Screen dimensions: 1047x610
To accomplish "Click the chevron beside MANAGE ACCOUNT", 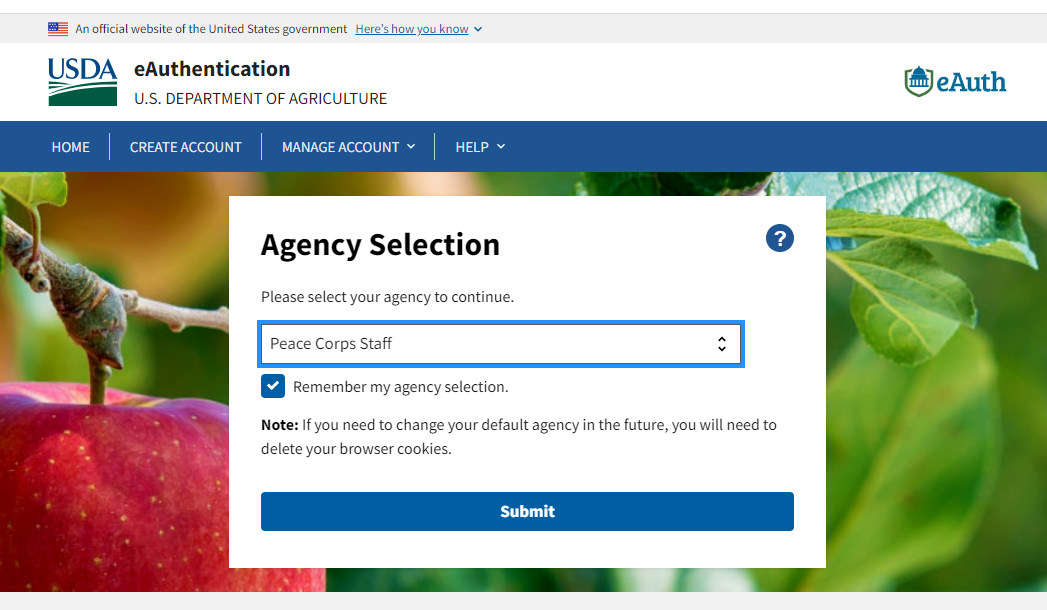I will (411, 146).
